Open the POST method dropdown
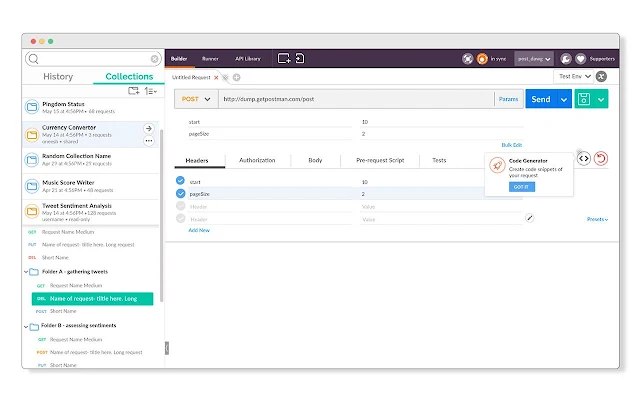 point(196,99)
